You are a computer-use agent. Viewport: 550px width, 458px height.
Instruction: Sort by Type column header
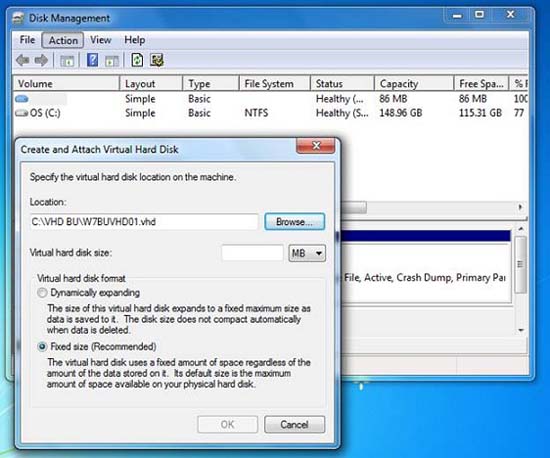click(x=211, y=83)
